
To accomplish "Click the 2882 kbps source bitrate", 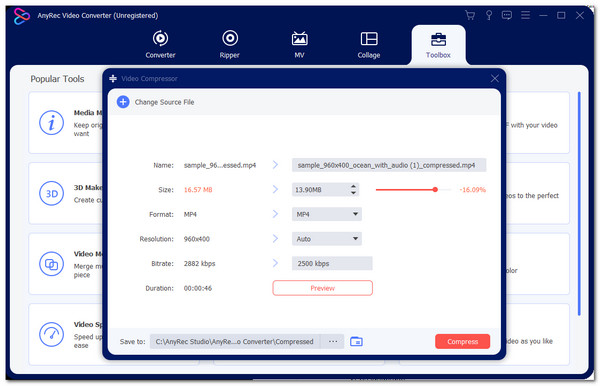I will pos(199,264).
